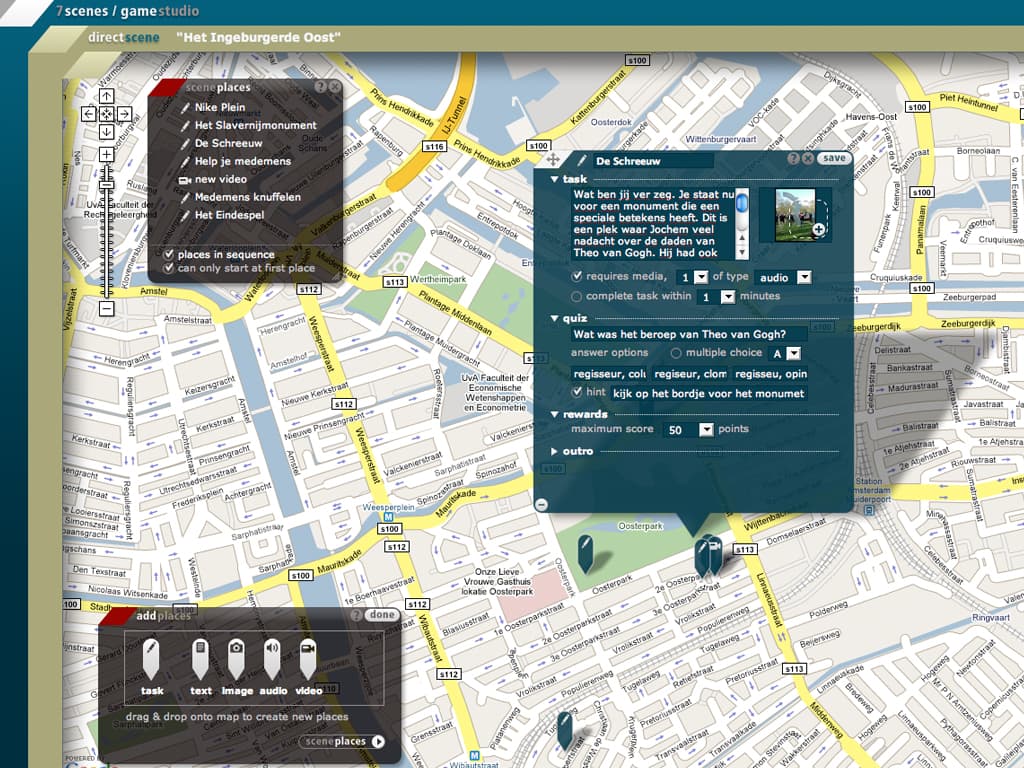
Task: Click the done button in add places
Action: [x=381, y=615]
